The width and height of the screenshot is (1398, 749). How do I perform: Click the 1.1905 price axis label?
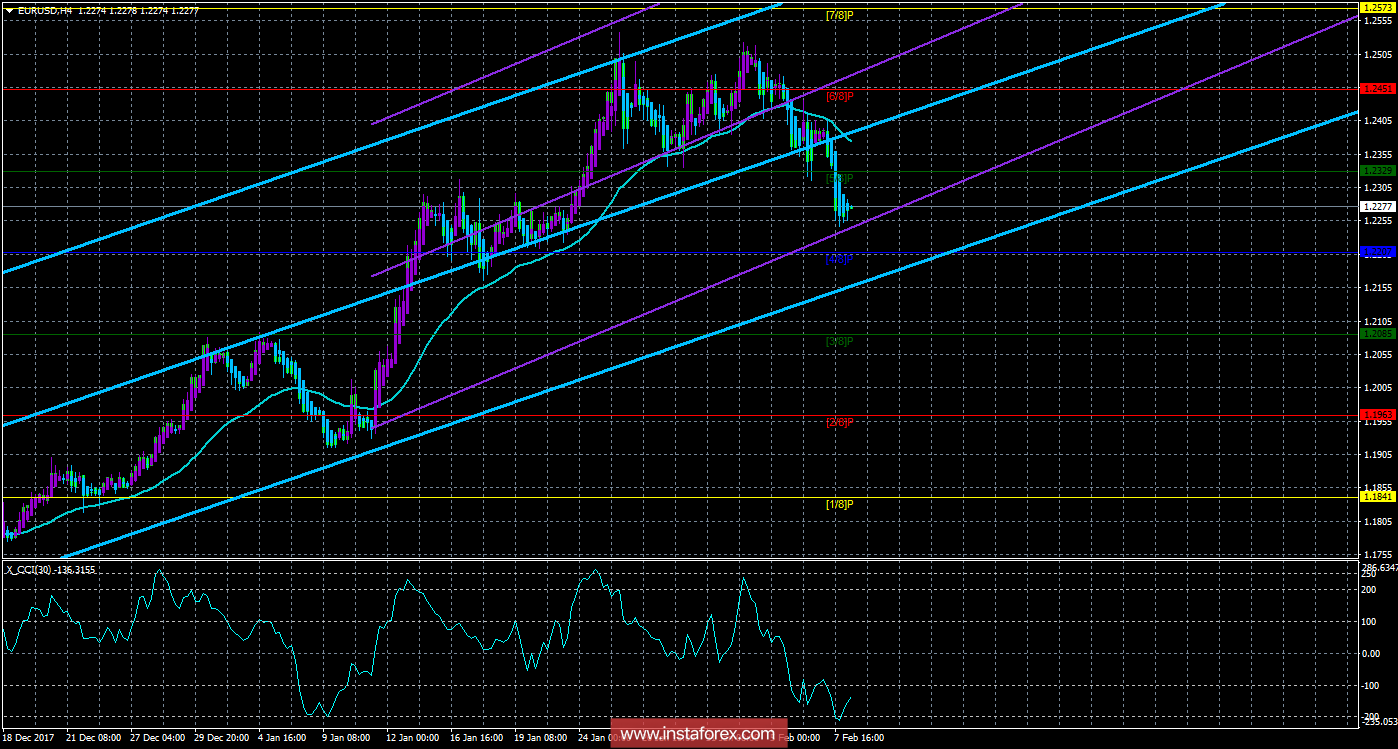pos(1378,455)
